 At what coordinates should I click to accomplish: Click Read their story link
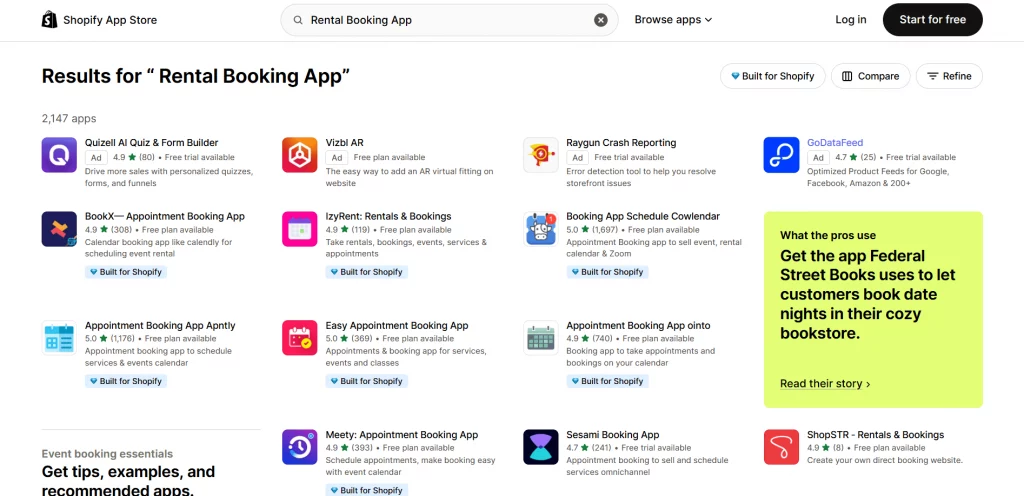(x=825, y=384)
